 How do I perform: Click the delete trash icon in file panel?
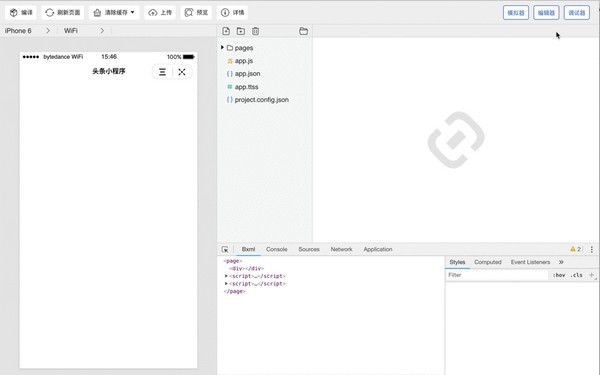256,31
